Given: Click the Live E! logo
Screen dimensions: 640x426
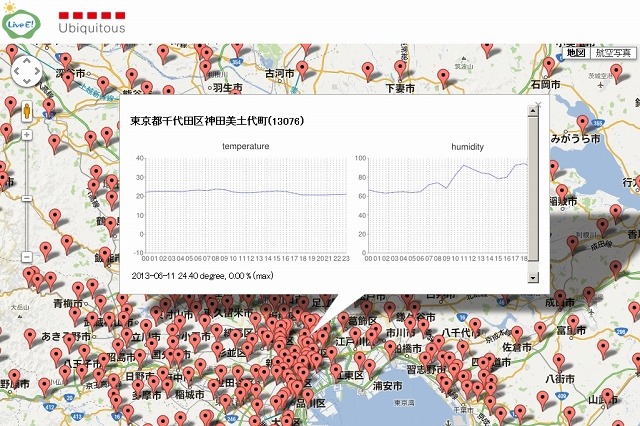Looking at the screenshot, I should click(x=22, y=21).
